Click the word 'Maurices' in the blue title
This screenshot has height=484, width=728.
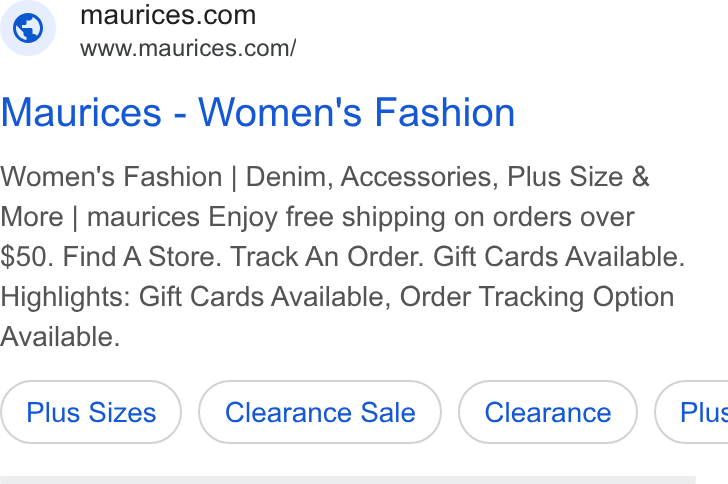coord(81,112)
